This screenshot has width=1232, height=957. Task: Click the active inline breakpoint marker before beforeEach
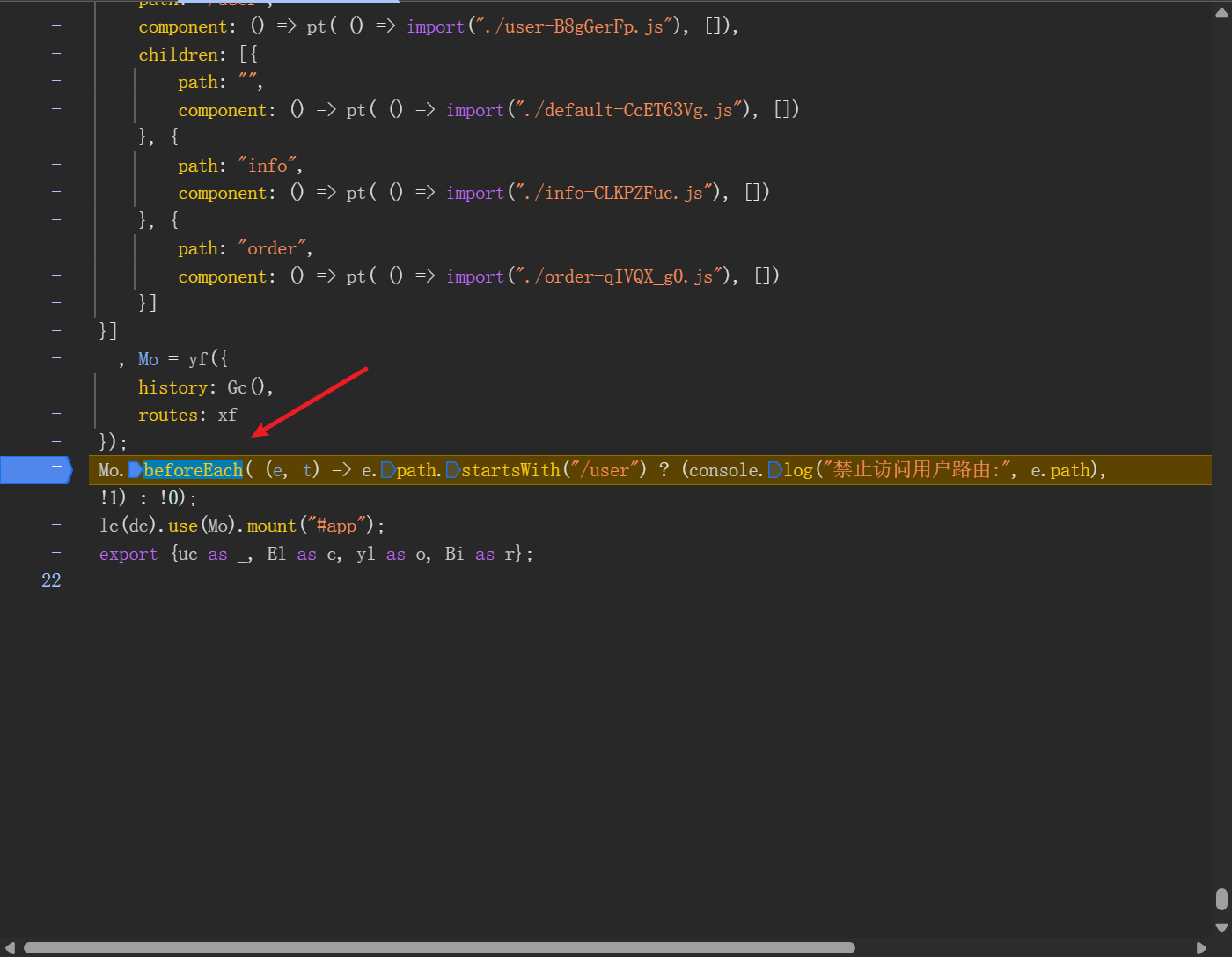[x=135, y=470]
